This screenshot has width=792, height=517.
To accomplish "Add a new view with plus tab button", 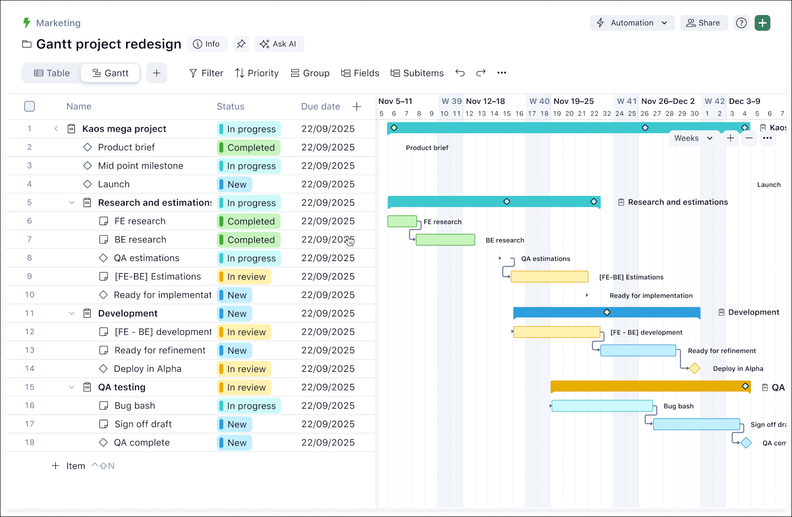I will [157, 73].
